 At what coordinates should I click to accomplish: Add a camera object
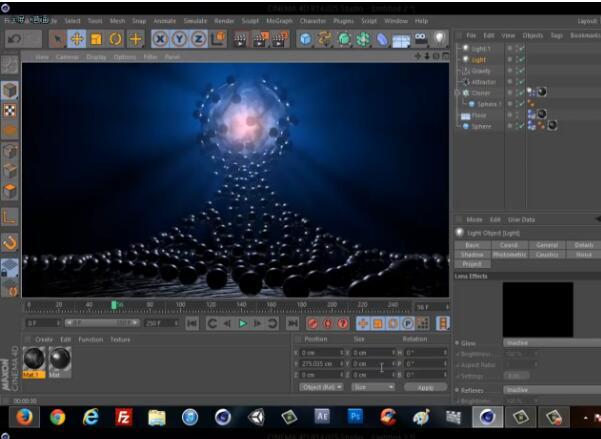(x=420, y=38)
